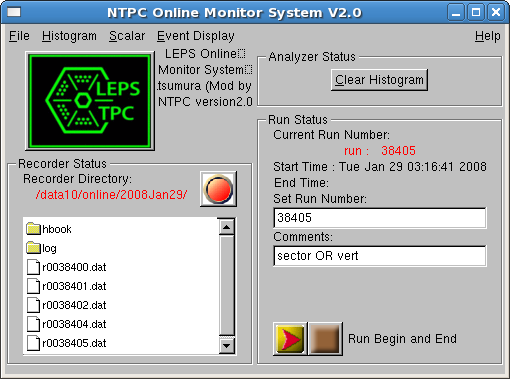Stop run with the brown square button
The height and width of the screenshot is (379, 510).
tap(325, 339)
